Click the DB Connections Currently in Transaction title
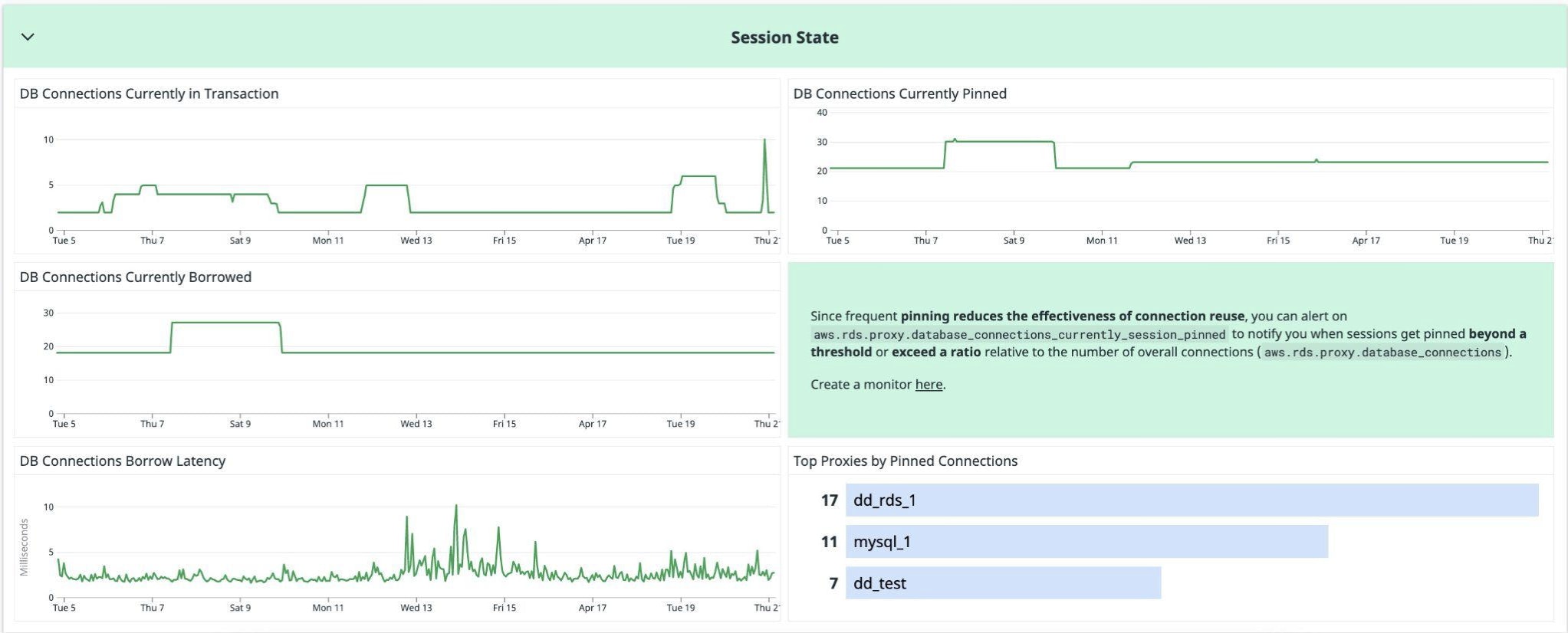This screenshot has width=1568, height=633. (x=149, y=93)
